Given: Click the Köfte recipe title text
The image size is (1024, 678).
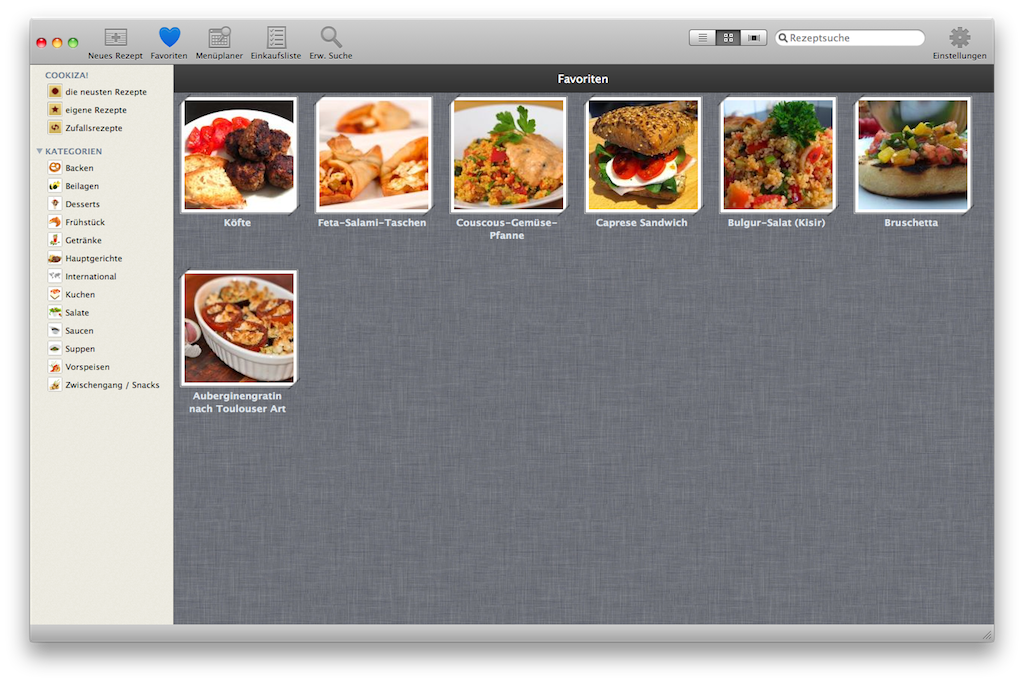Looking at the screenshot, I should (237, 223).
